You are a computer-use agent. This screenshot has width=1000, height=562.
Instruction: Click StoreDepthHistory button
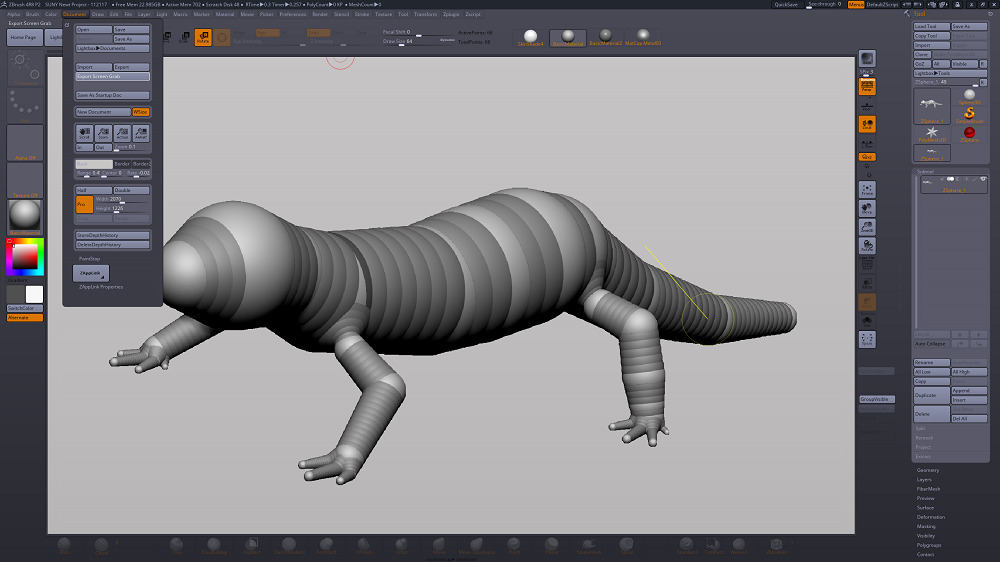click(x=113, y=235)
